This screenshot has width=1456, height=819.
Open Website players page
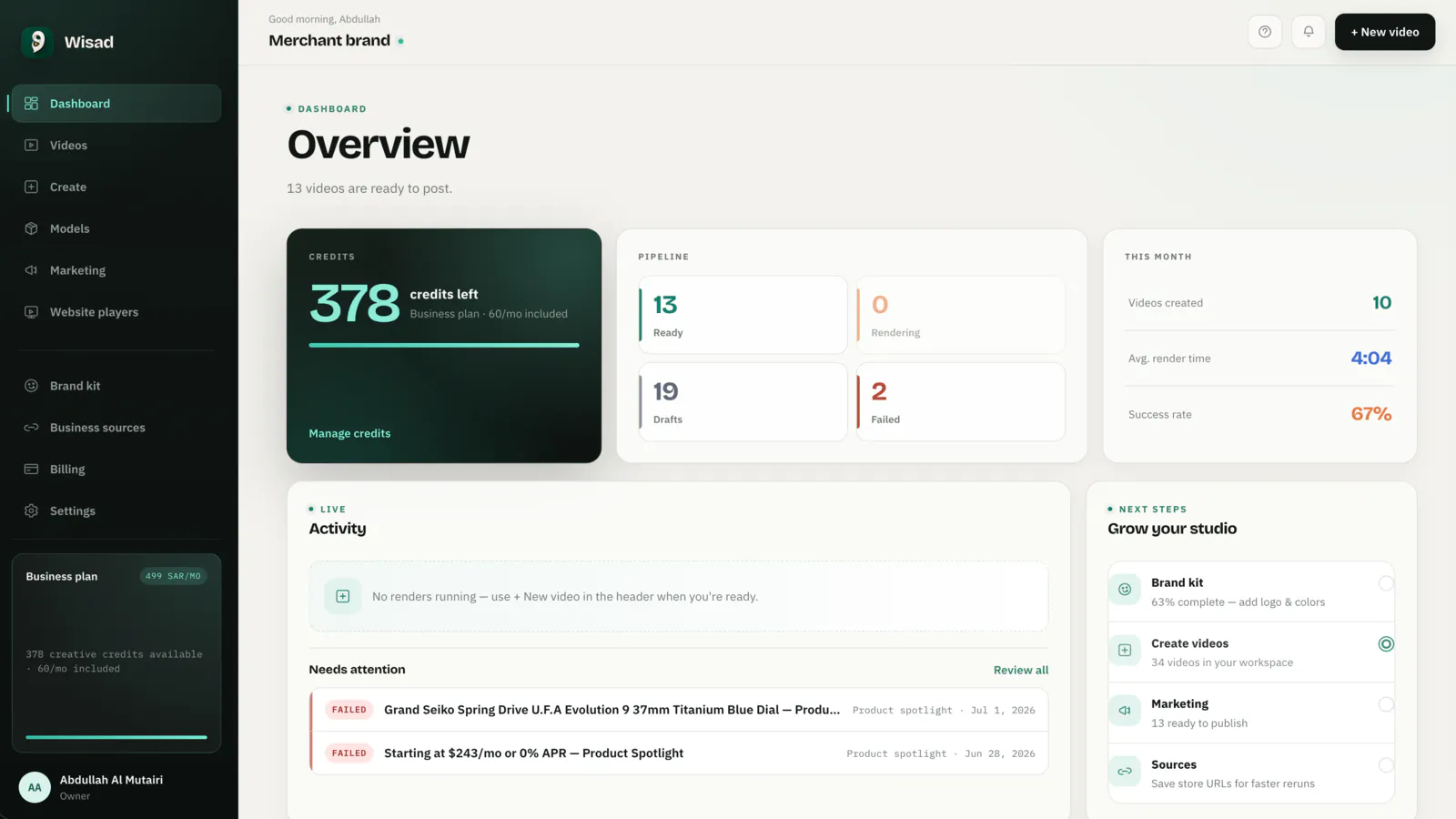click(x=116, y=312)
